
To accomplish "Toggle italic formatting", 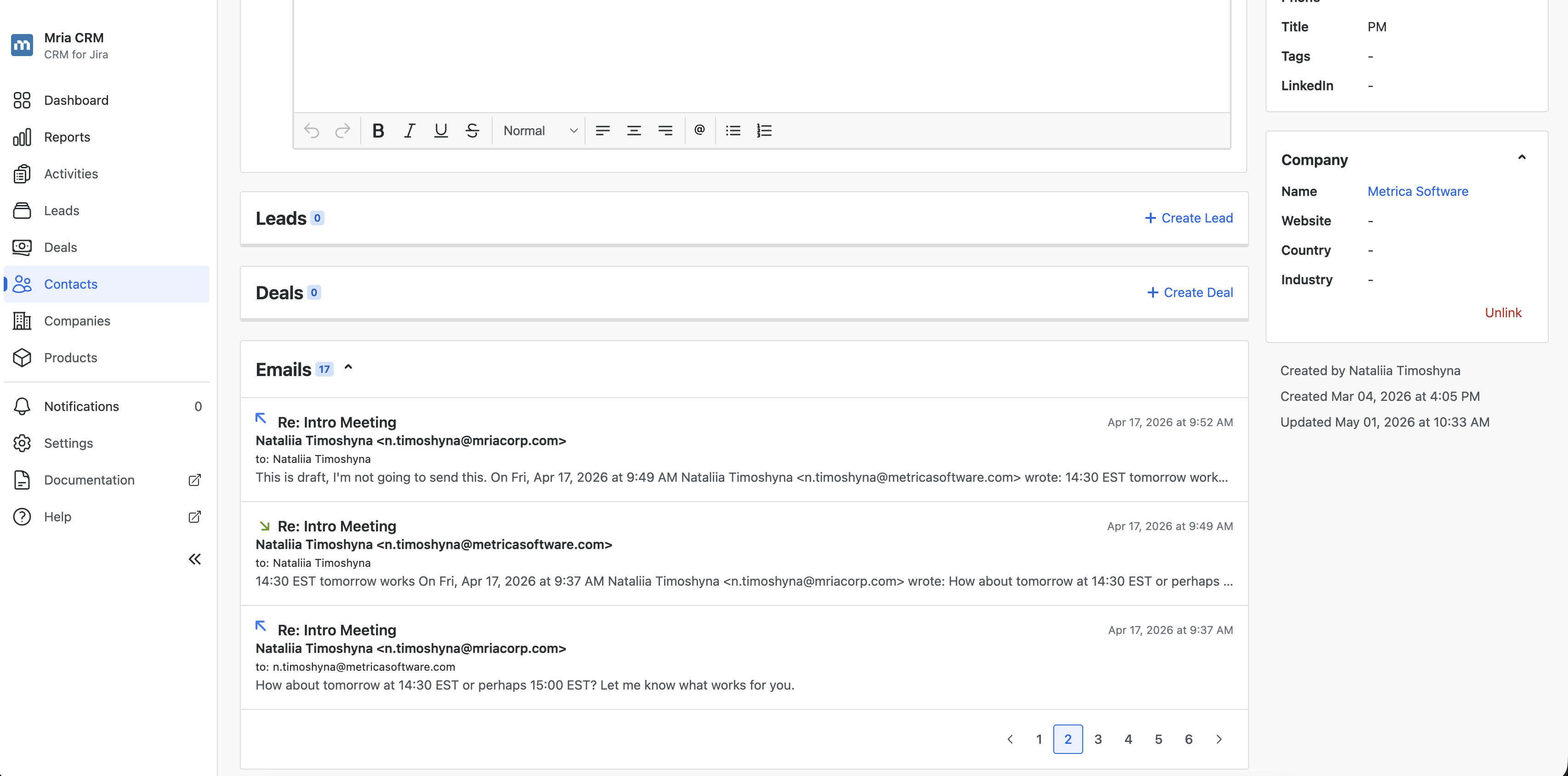I will coord(409,131).
